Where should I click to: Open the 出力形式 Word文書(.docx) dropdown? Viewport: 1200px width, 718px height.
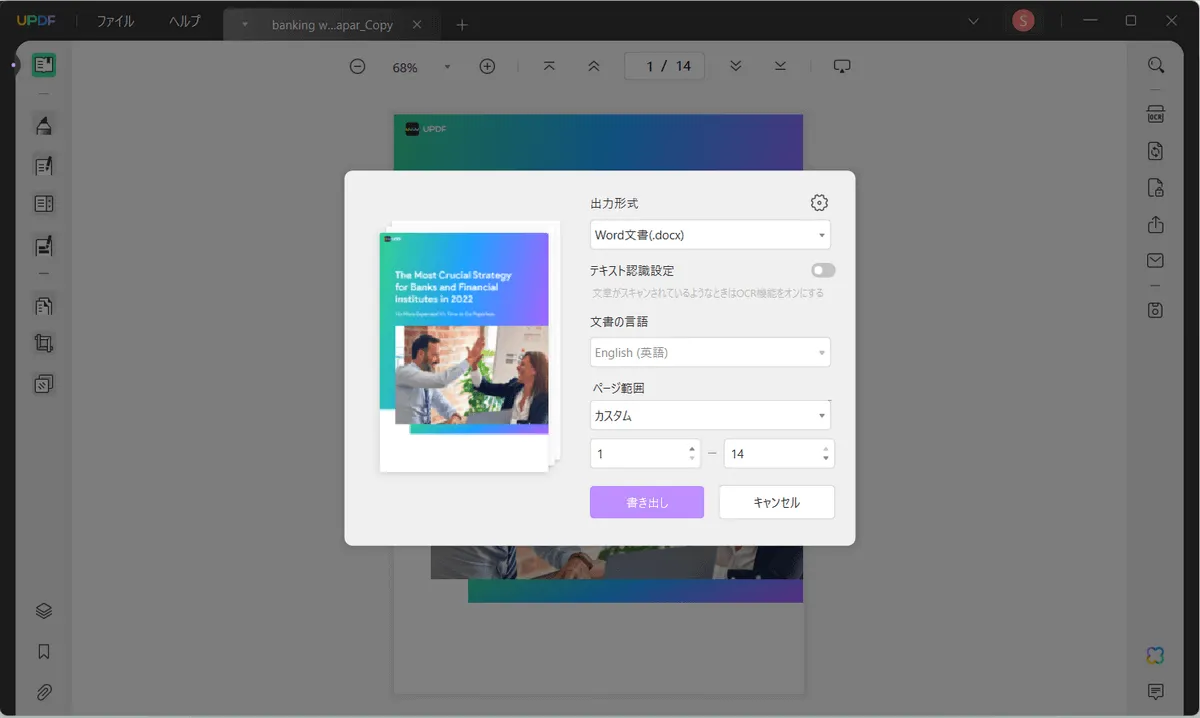(x=710, y=235)
